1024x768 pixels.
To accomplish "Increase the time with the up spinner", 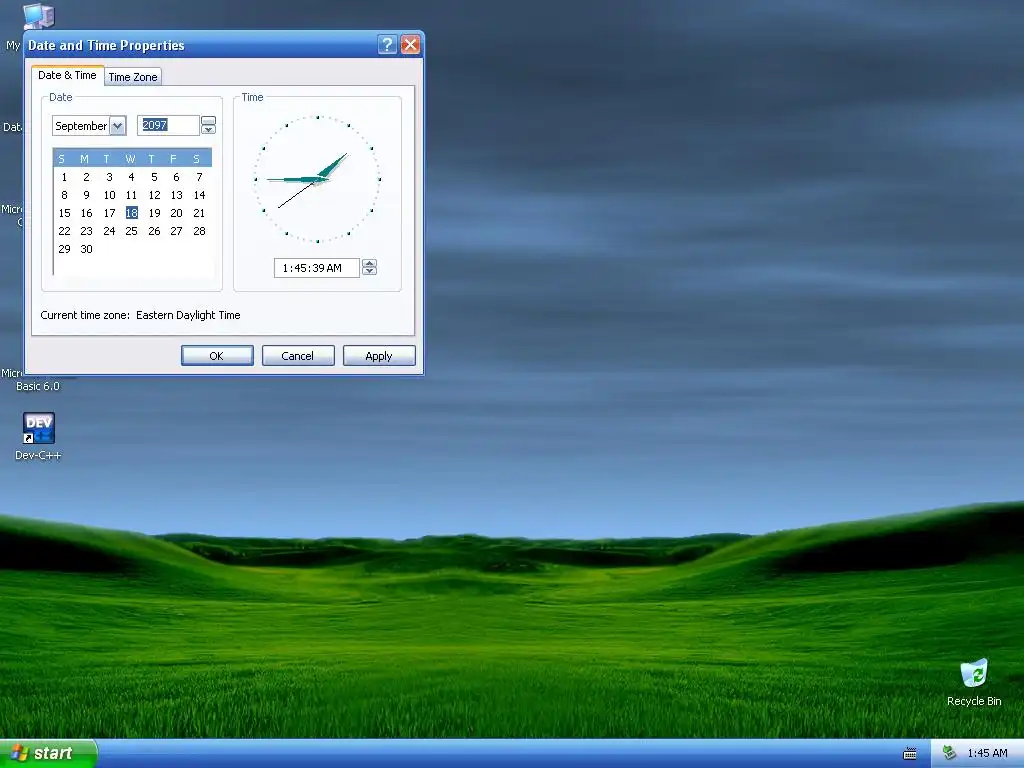I will [369, 263].
